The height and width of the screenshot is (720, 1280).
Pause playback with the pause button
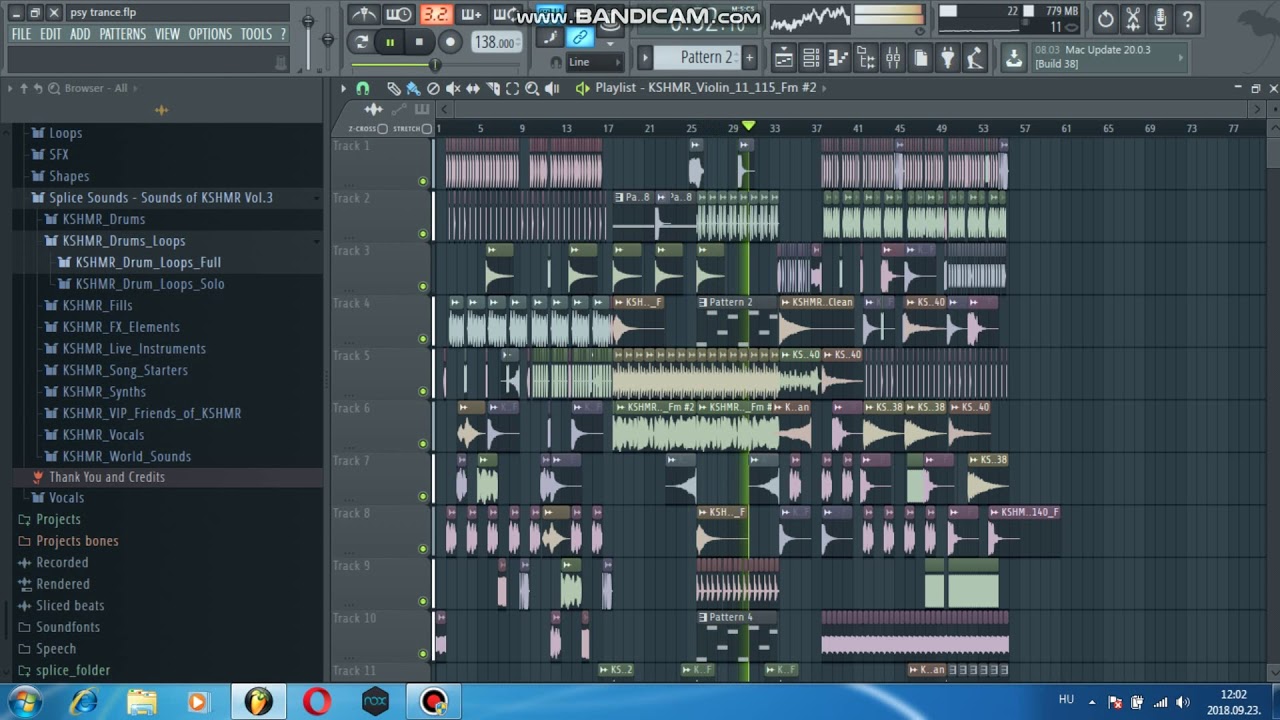click(x=390, y=42)
